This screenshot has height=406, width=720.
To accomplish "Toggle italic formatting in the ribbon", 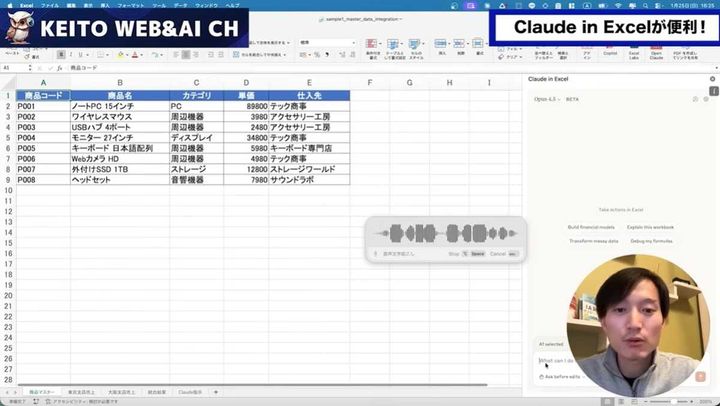I will [x=71, y=55].
